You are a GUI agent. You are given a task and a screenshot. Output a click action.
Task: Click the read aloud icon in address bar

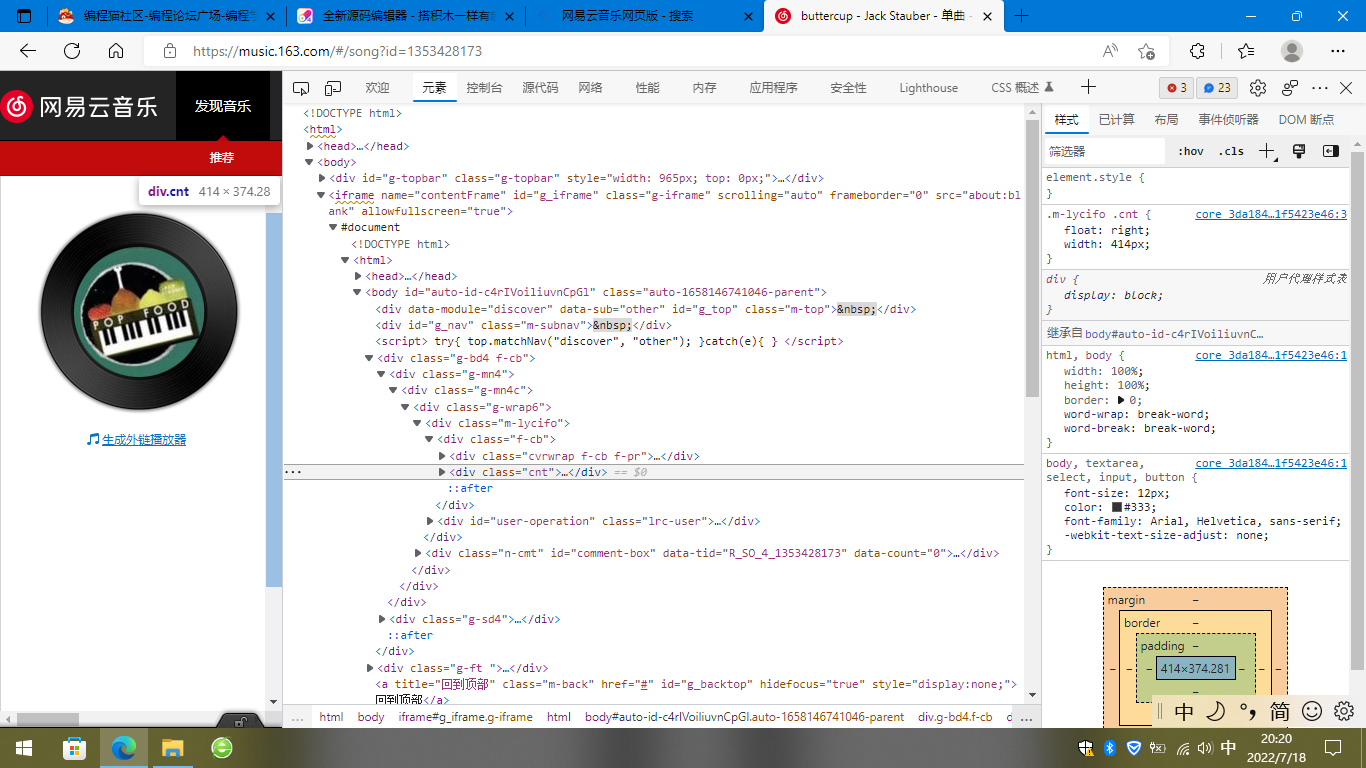pos(1110,51)
